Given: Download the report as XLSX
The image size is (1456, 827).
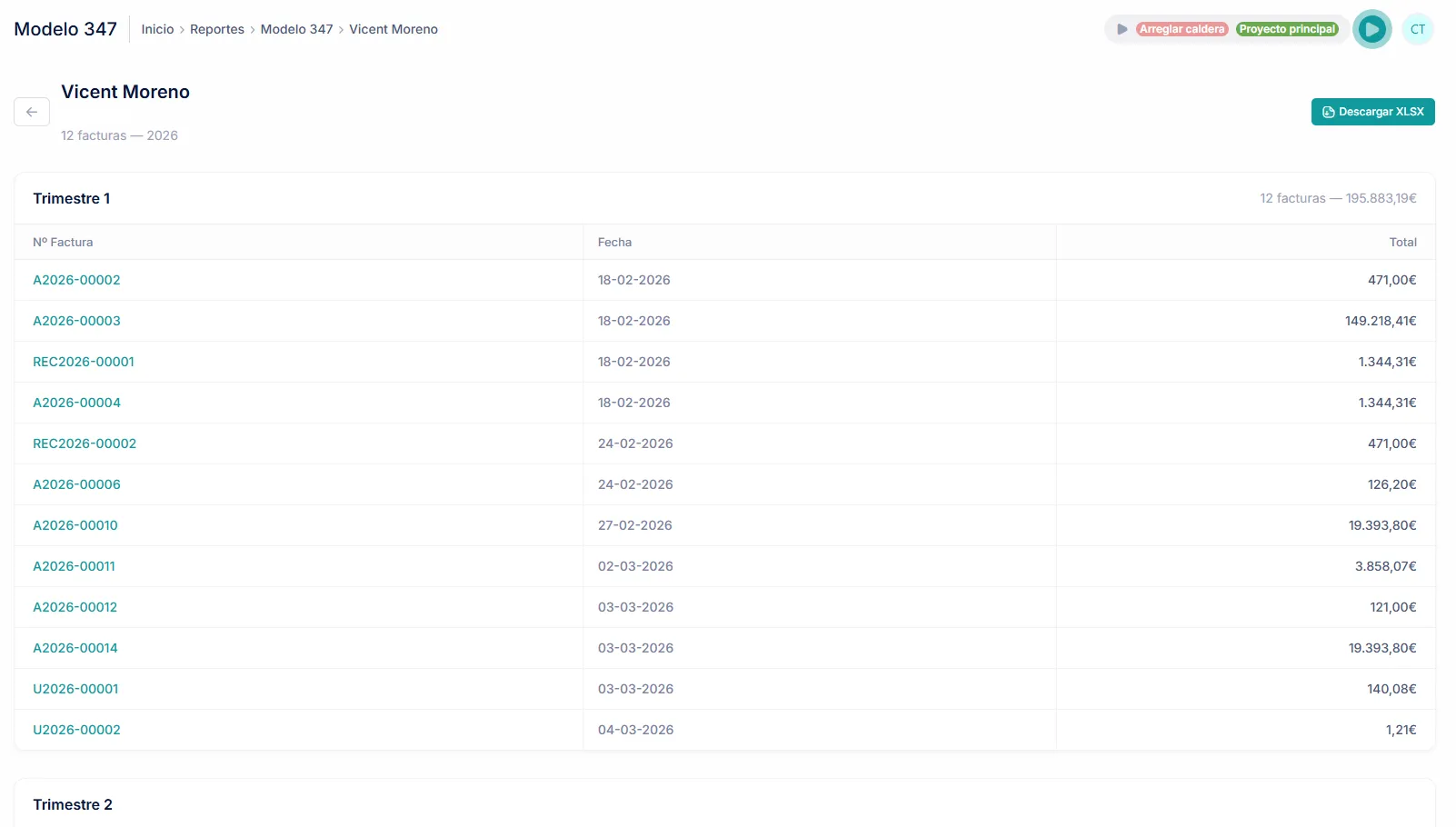Looking at the screenshot, I should [1372, 112].
